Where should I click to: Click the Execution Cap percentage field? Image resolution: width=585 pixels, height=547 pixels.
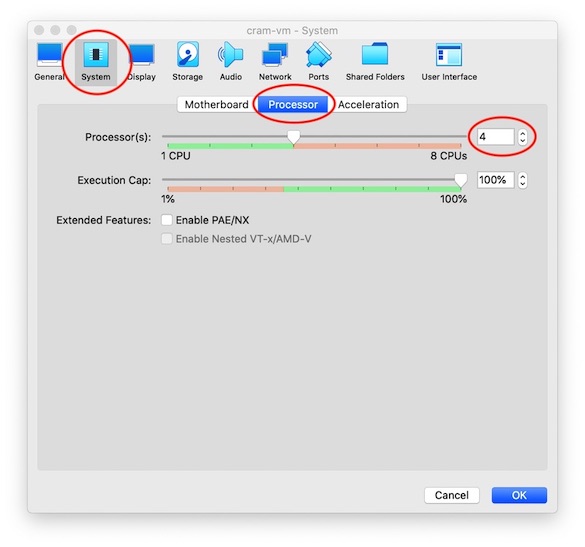click(x=495, y=180)
